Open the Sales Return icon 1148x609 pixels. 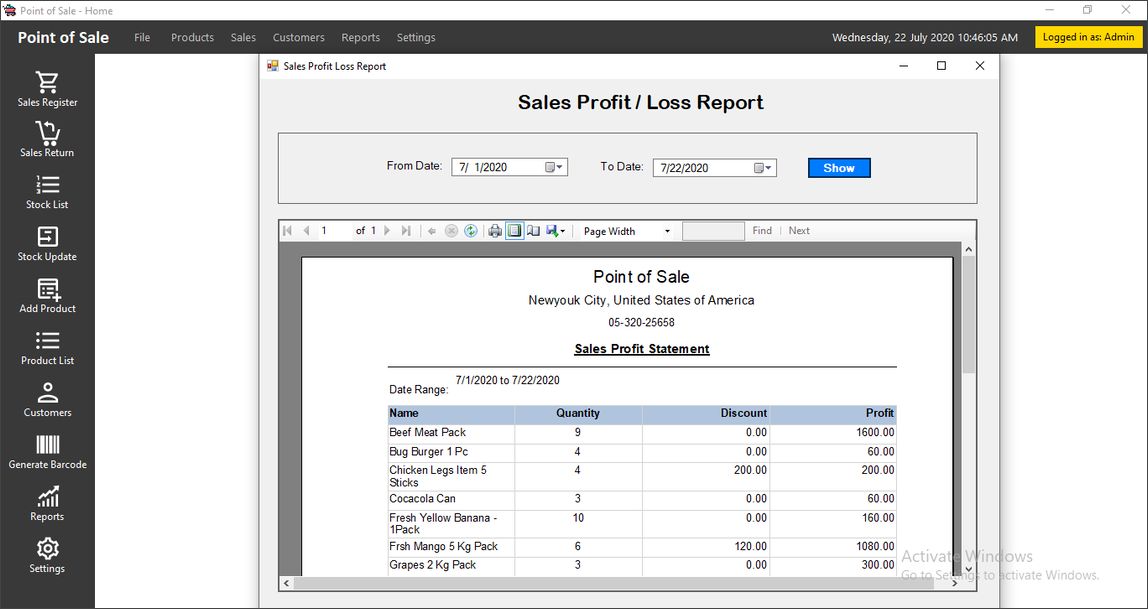(x=47, y=139)
